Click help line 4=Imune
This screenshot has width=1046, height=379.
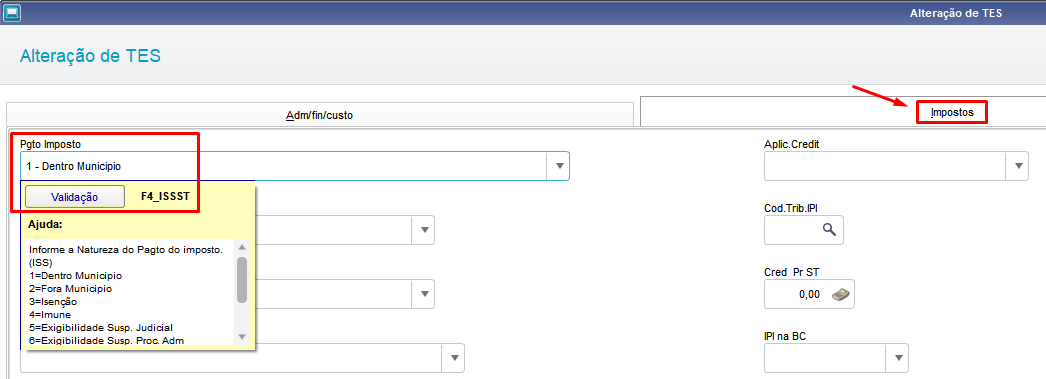[x=49, y=314]
